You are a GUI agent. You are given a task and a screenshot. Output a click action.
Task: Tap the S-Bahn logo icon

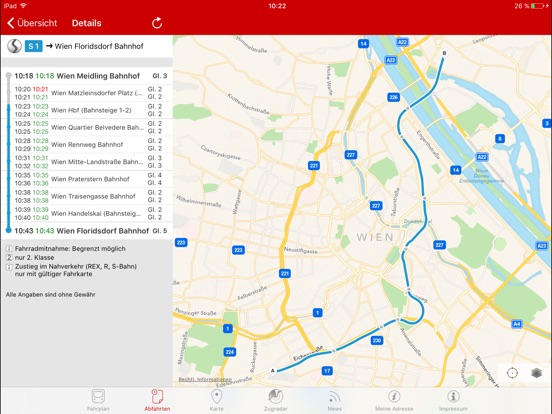14,46
